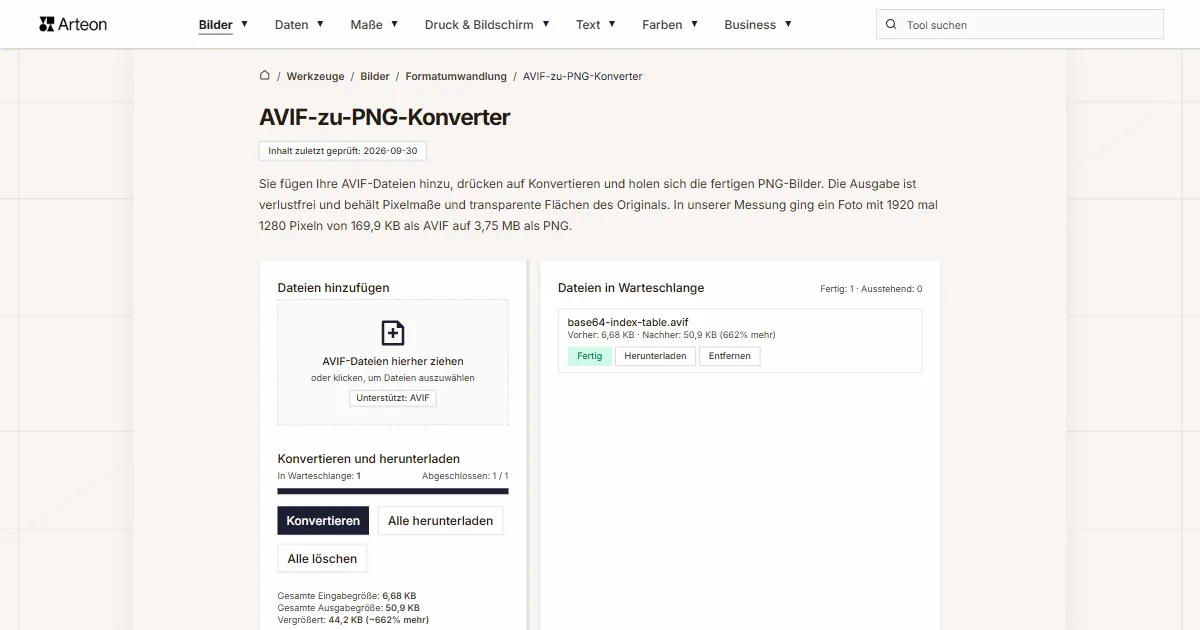Click Alle löschen button
The image size is (1200, 630).
323,559
